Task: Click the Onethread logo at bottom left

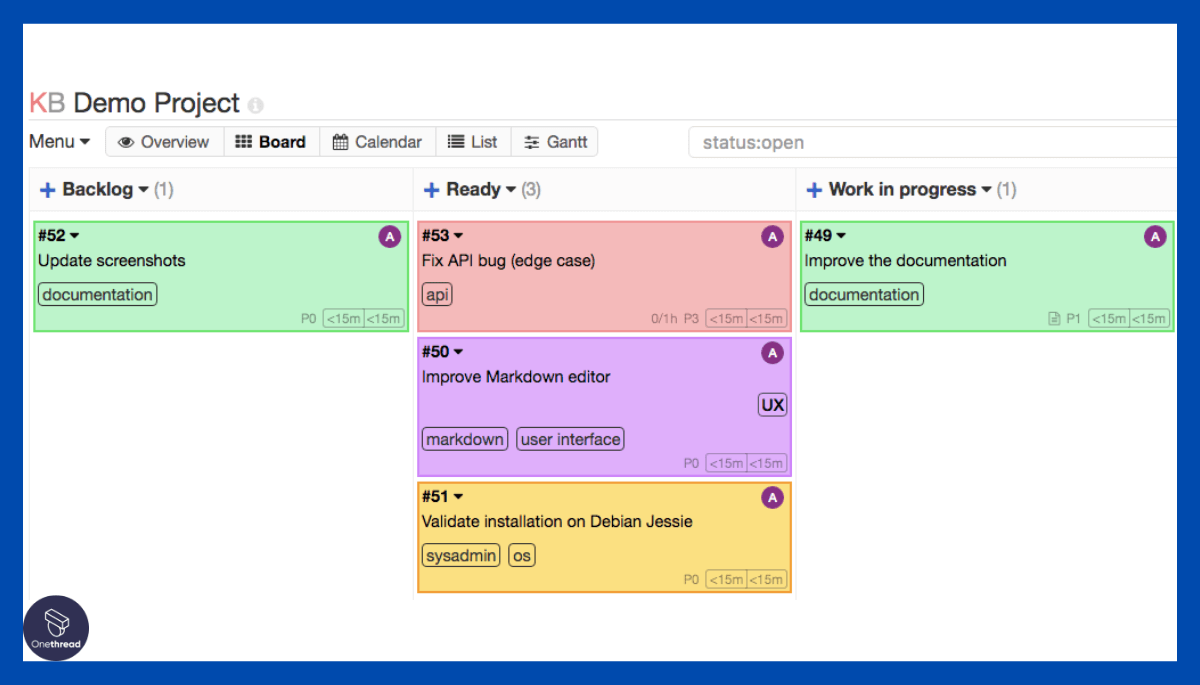Action: [56, 628]
